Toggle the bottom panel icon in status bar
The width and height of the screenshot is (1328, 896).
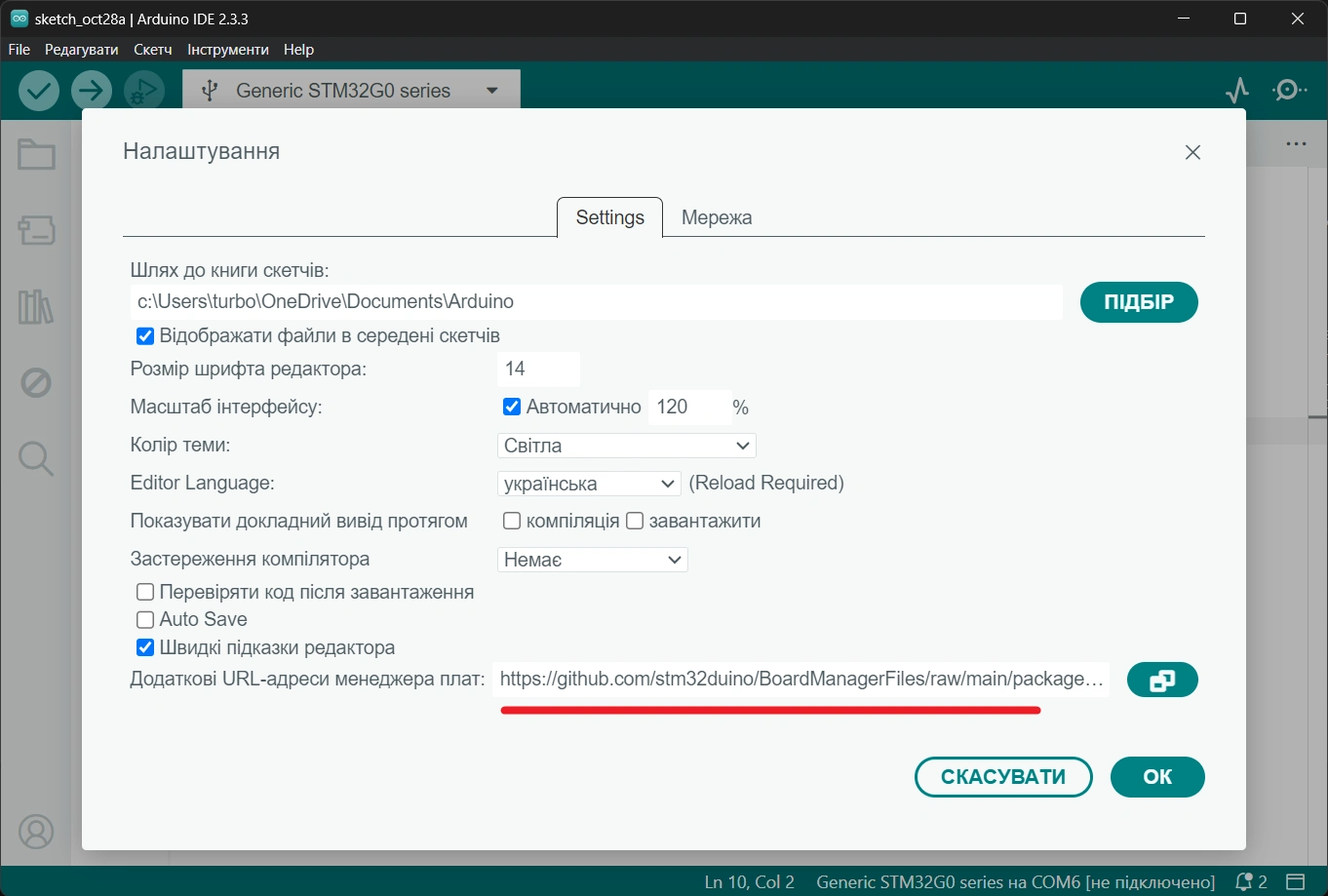1295,881
